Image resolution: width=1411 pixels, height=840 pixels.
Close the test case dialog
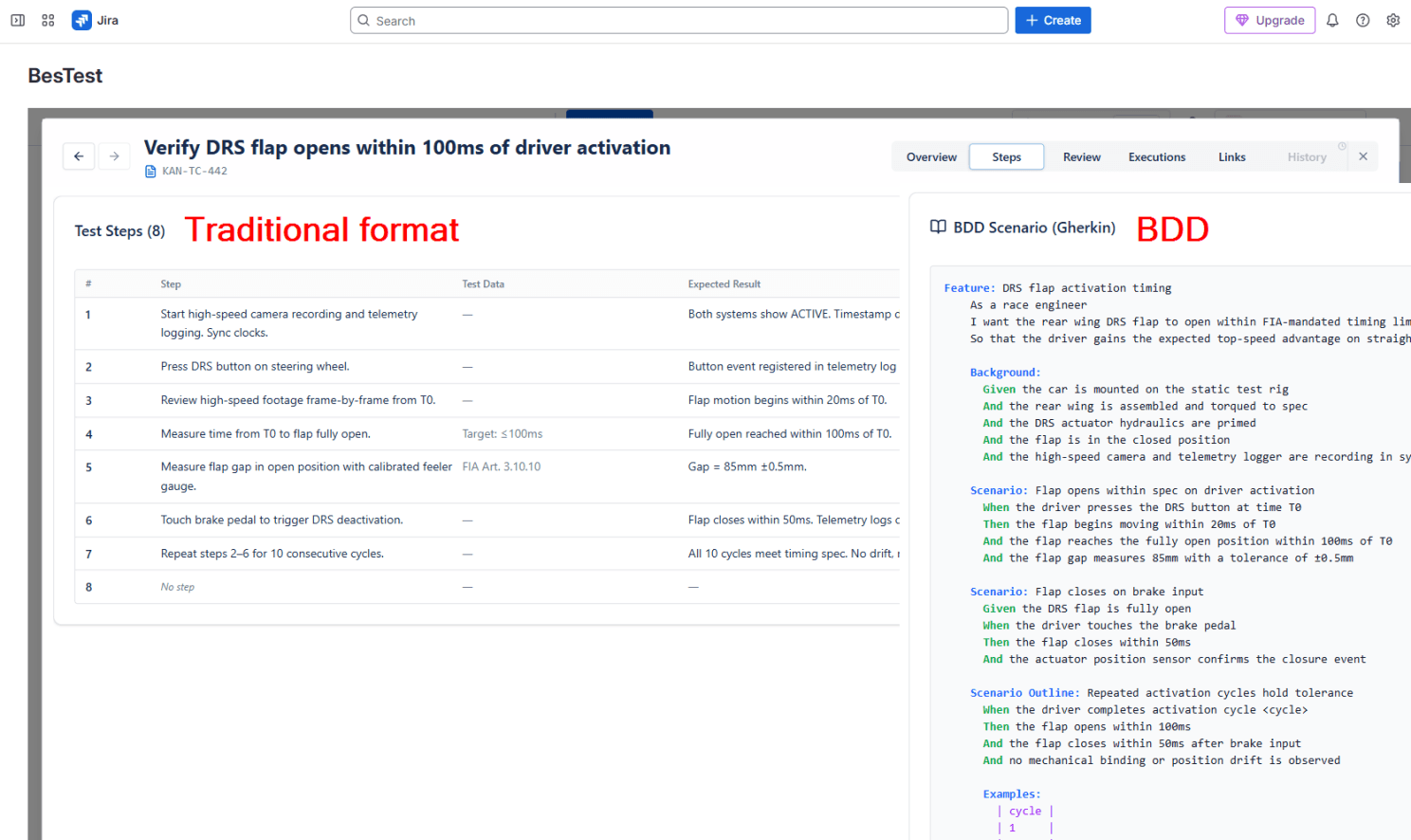click(1363, 156)
